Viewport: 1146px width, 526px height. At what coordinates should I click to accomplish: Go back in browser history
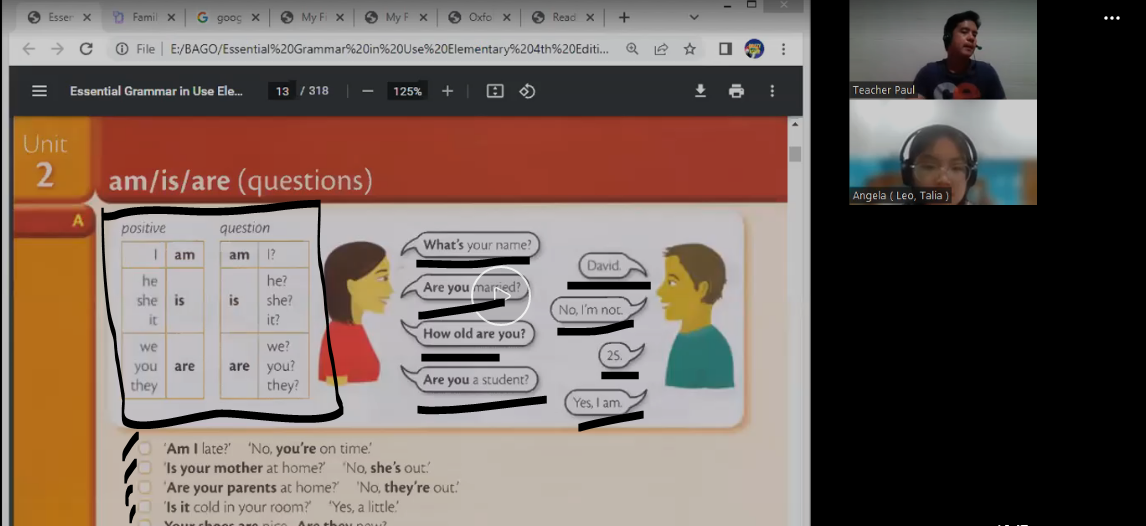29,49
